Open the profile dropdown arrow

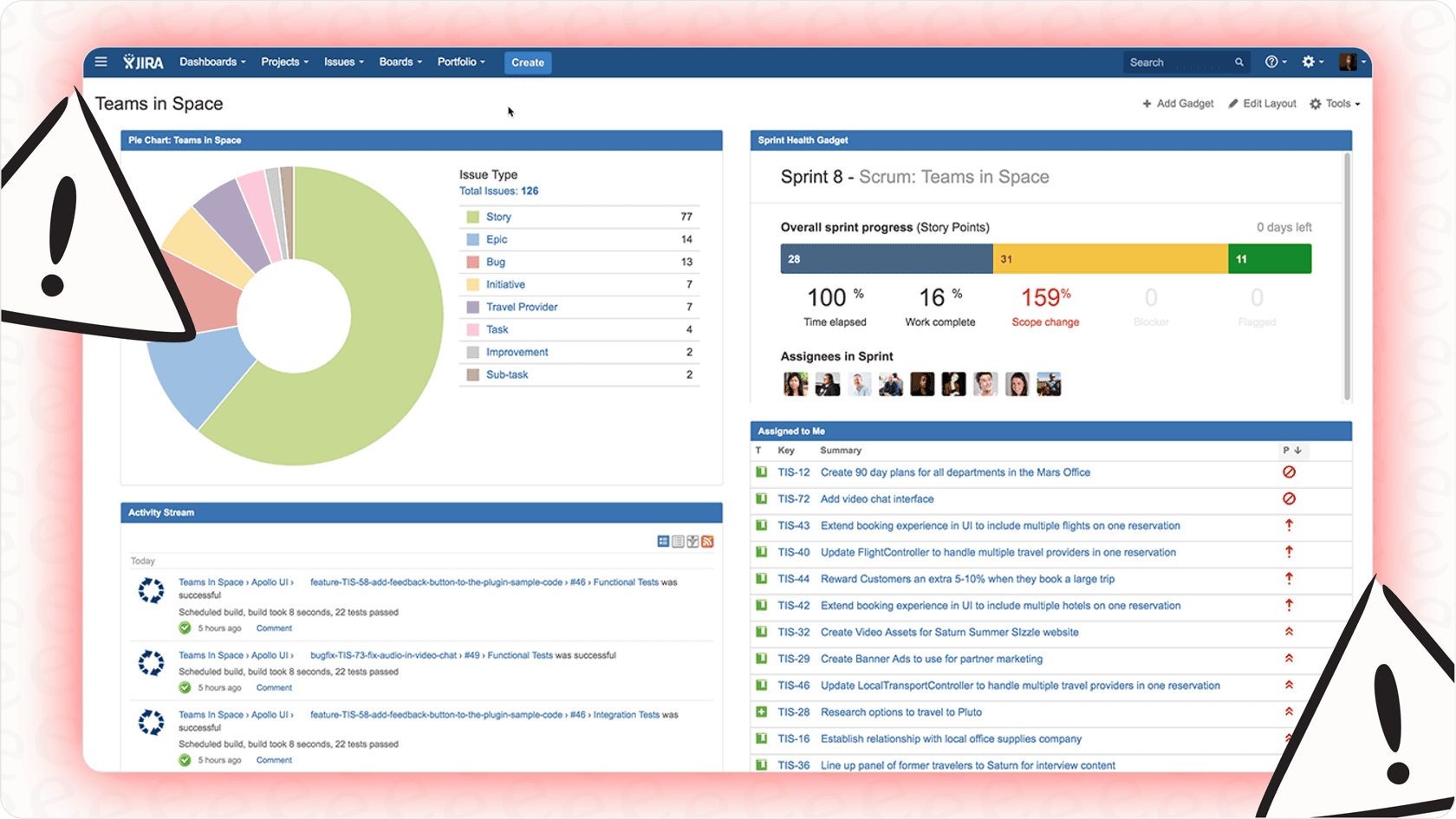1362,62
